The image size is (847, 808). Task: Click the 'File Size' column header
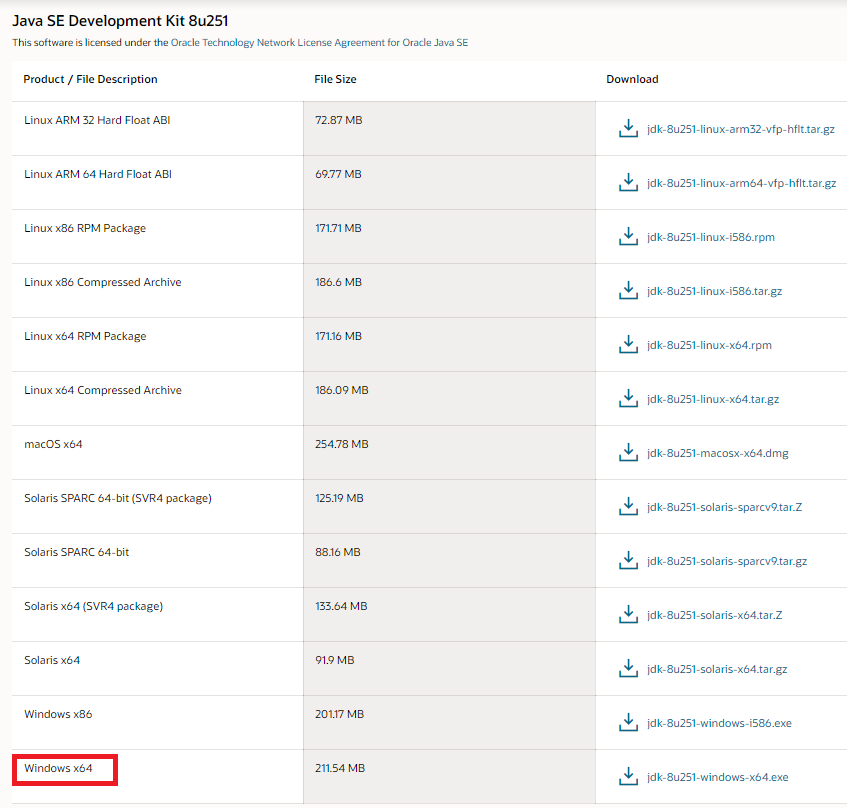coord(335,79)
